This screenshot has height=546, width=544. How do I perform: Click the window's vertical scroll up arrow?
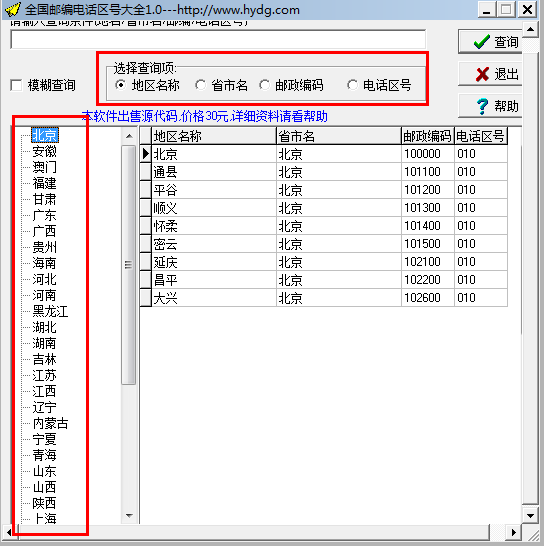530,29
